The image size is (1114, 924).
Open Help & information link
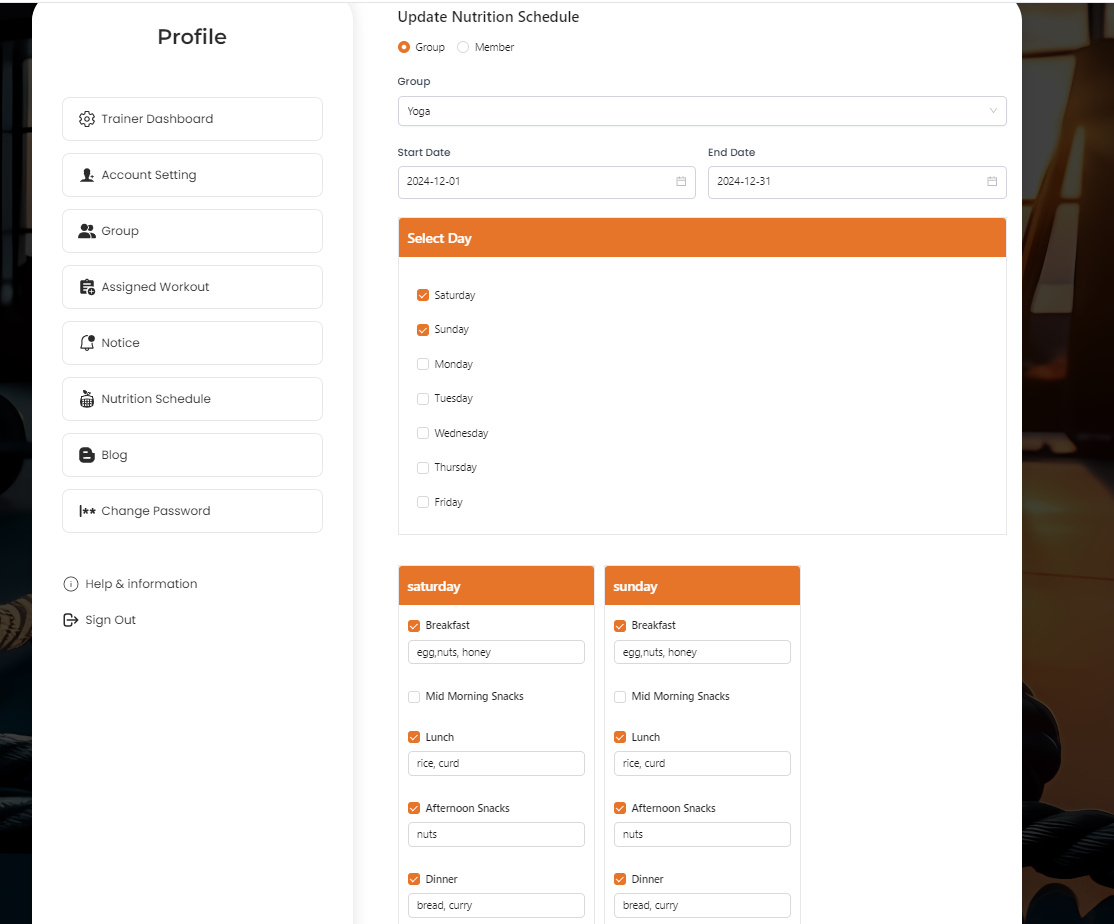(x=140, y=584)
